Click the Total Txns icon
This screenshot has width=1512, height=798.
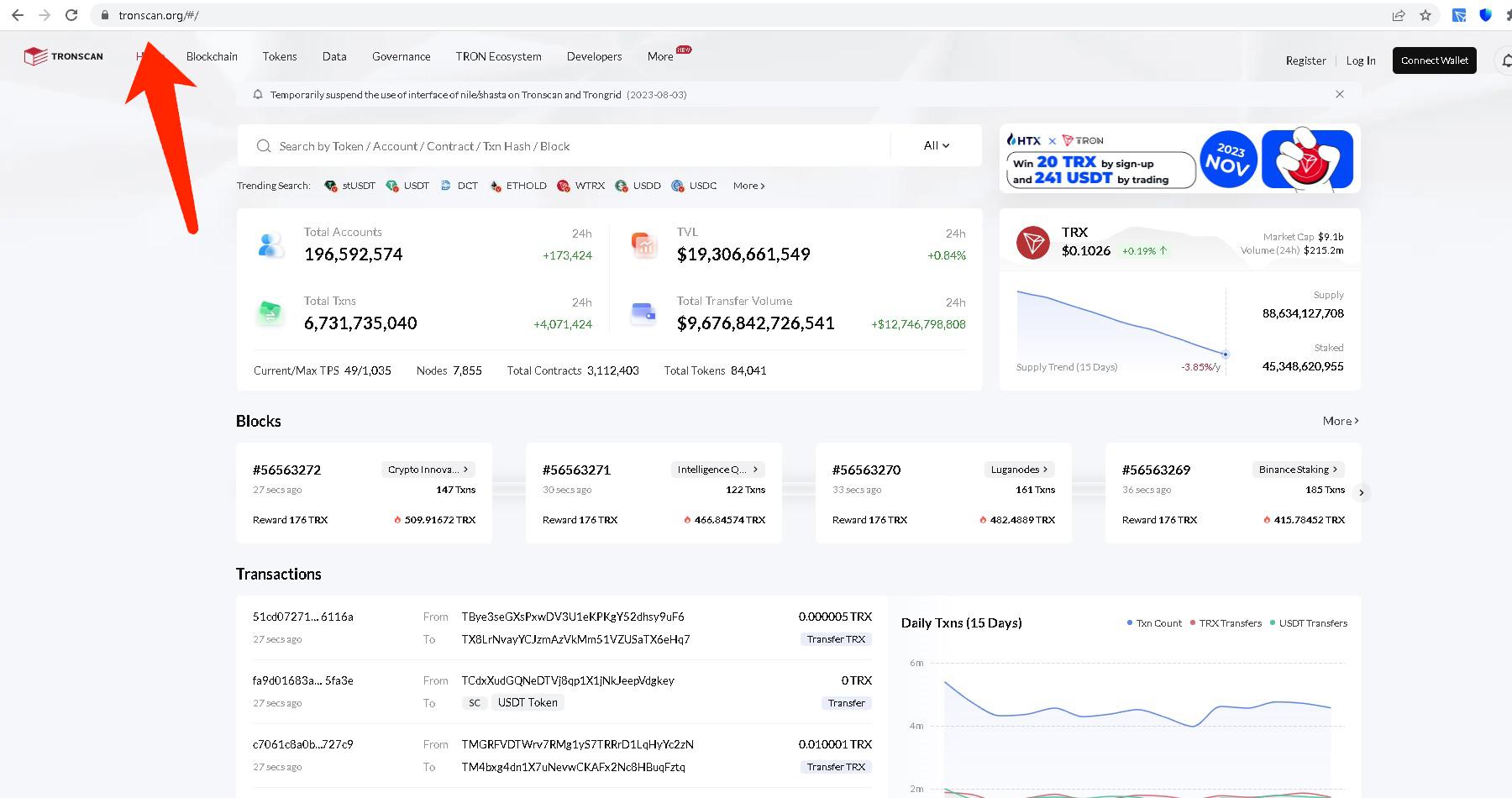270,313
